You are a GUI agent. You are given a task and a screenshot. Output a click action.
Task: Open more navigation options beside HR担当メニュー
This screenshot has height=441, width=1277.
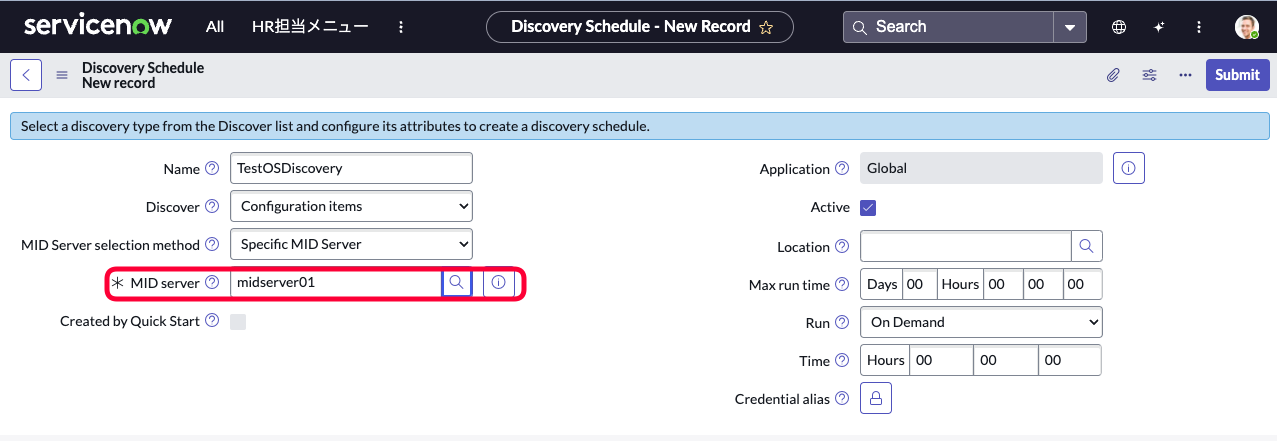(x=401, y=27)
